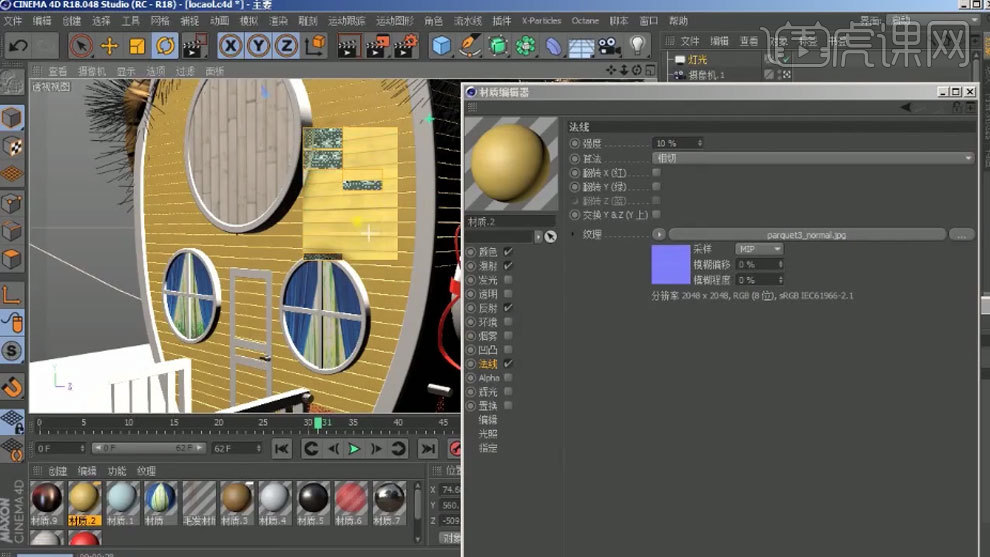Enable the Alpha channel checkbox
The image size is (990, 557).
508,378
